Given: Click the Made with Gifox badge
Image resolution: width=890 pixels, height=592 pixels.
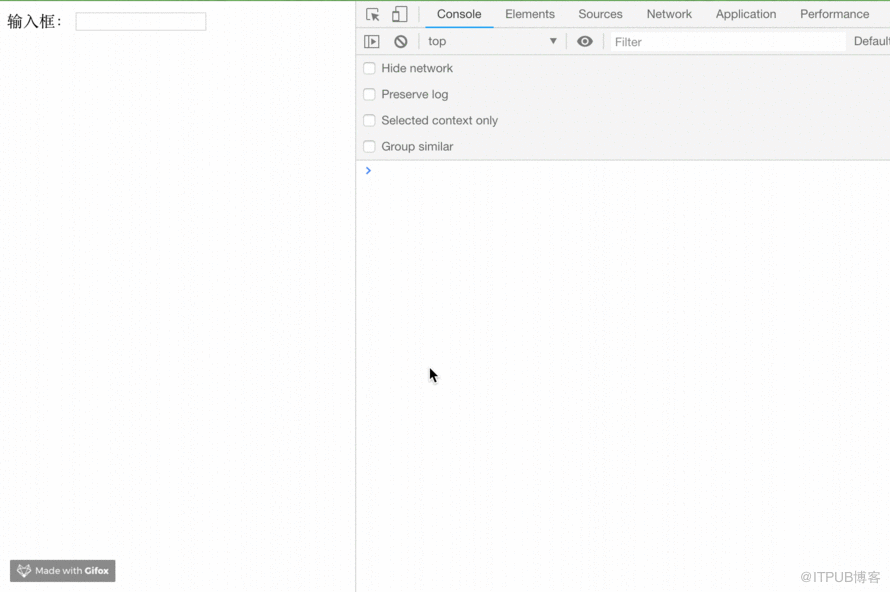Looking at the screenshot, I should click(62, 570).
